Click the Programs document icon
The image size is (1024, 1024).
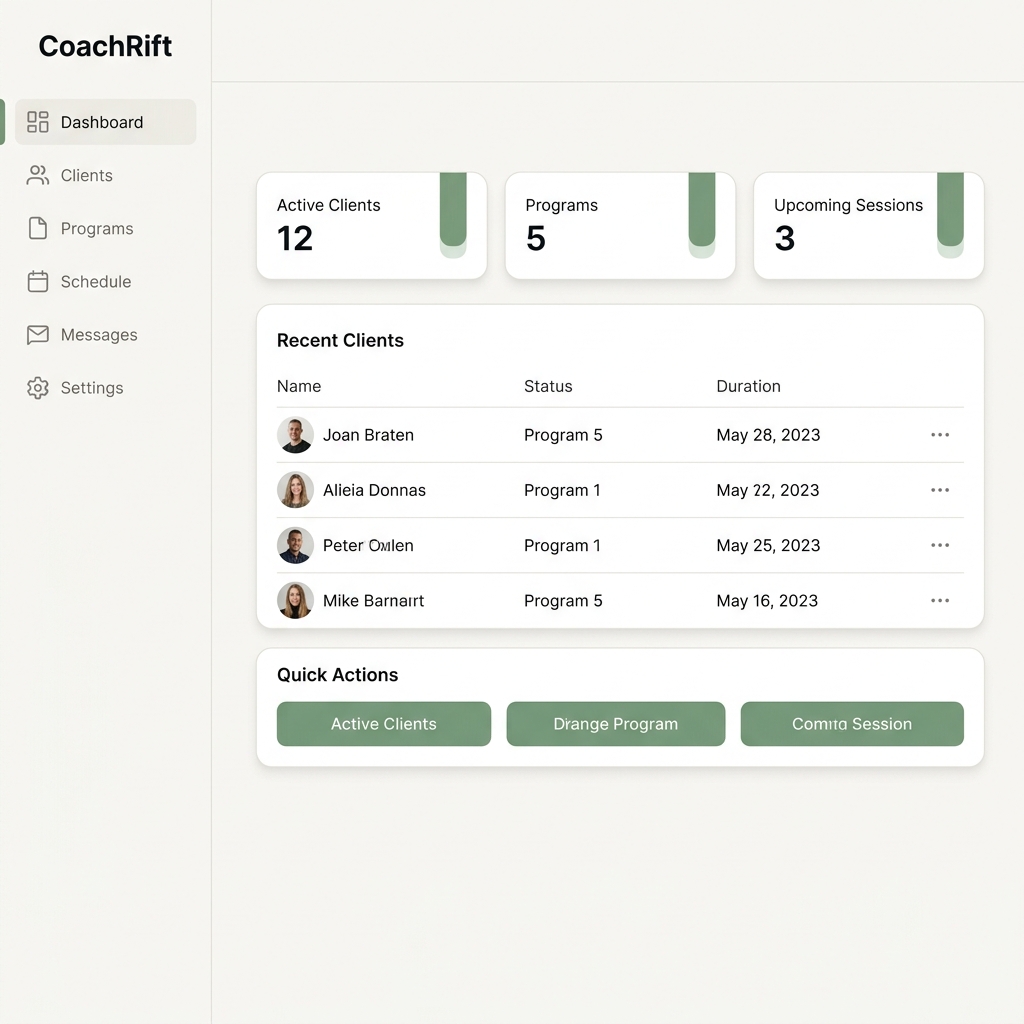pyautogui.click(x=38, y=229)
